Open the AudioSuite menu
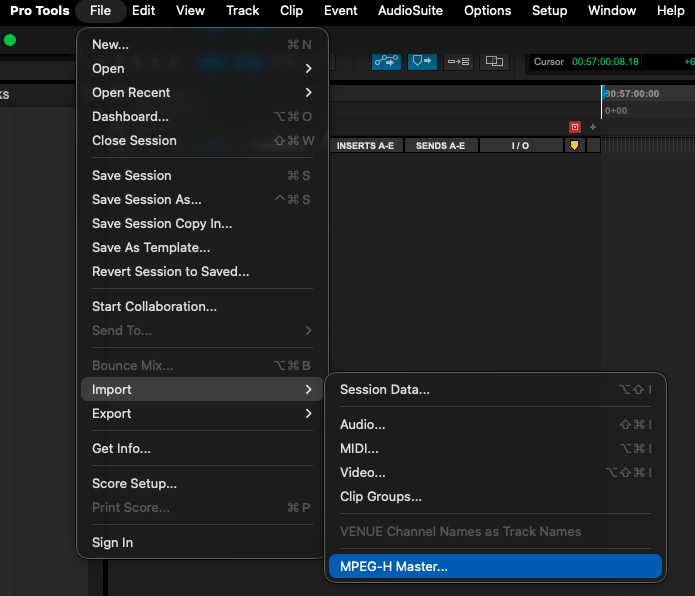Screen dimensions: 695x596 [410, 11]
